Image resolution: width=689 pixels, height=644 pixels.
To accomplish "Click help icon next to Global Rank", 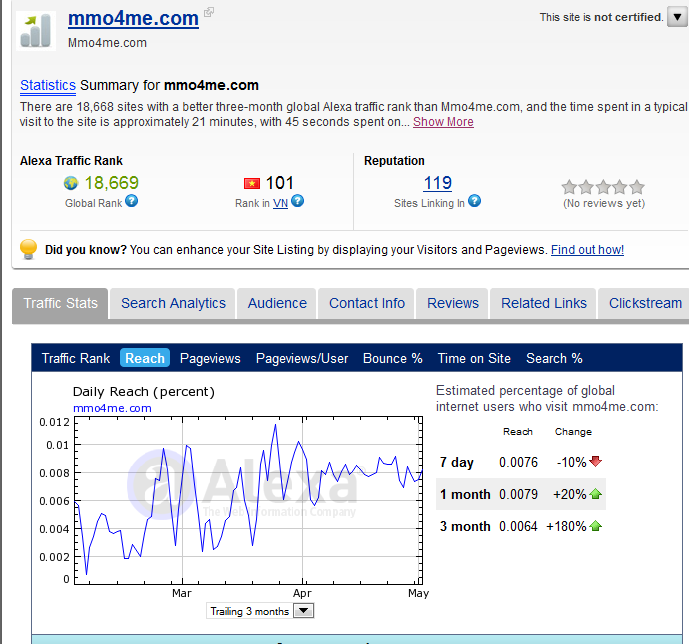I will tap(131, 201).
